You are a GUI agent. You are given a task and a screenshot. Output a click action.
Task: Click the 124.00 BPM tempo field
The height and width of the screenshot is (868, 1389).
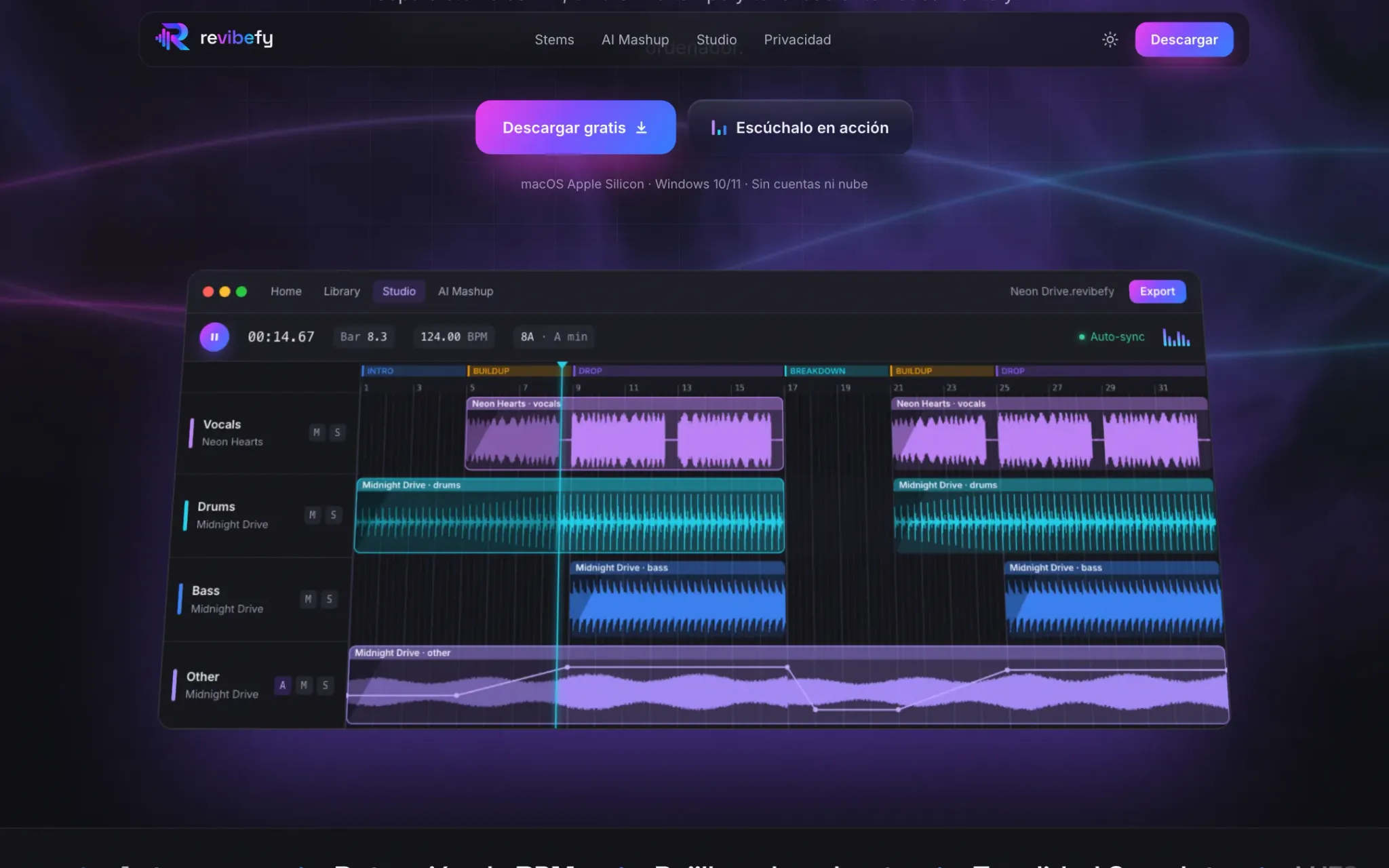click(454, 337)
